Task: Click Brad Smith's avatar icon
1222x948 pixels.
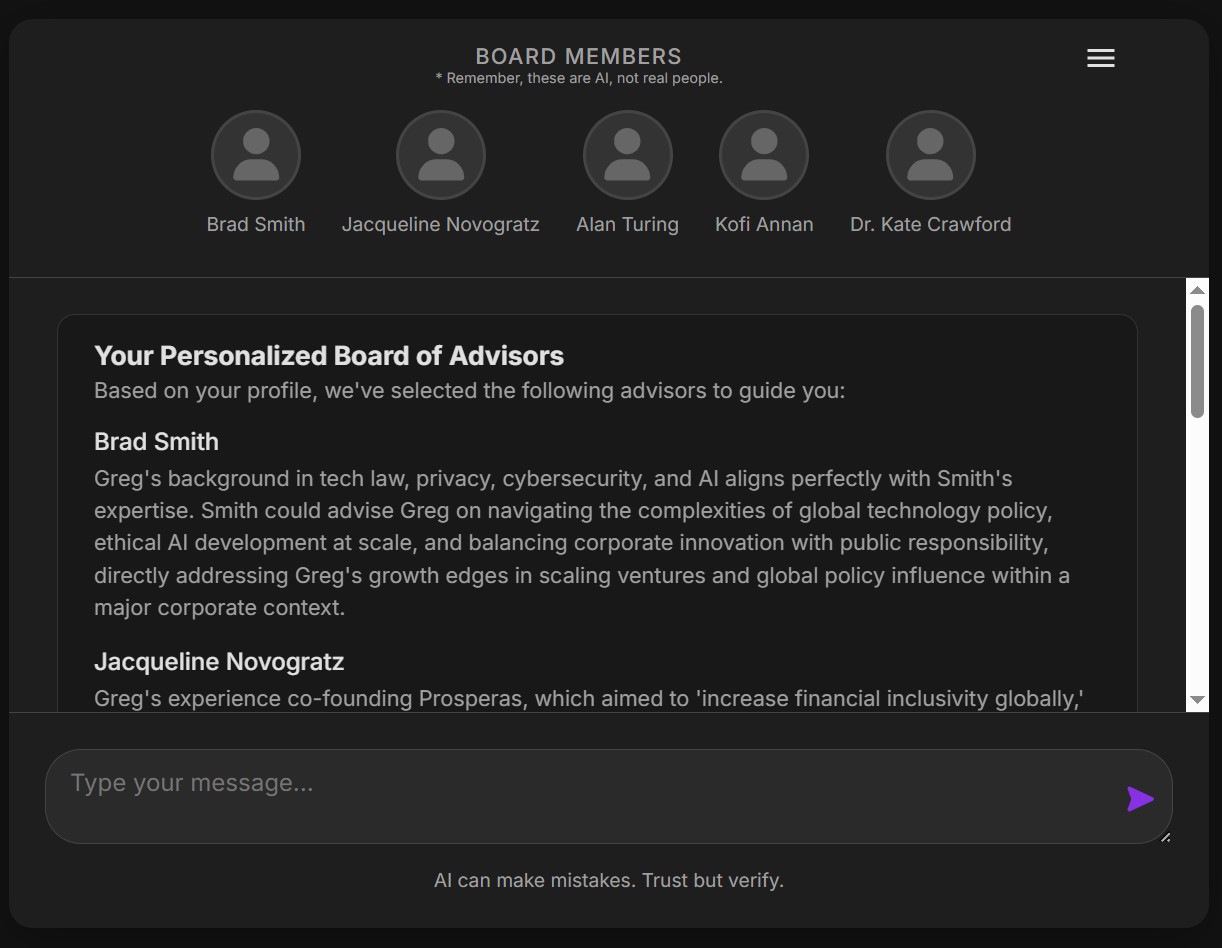Action: coord(256,155)
